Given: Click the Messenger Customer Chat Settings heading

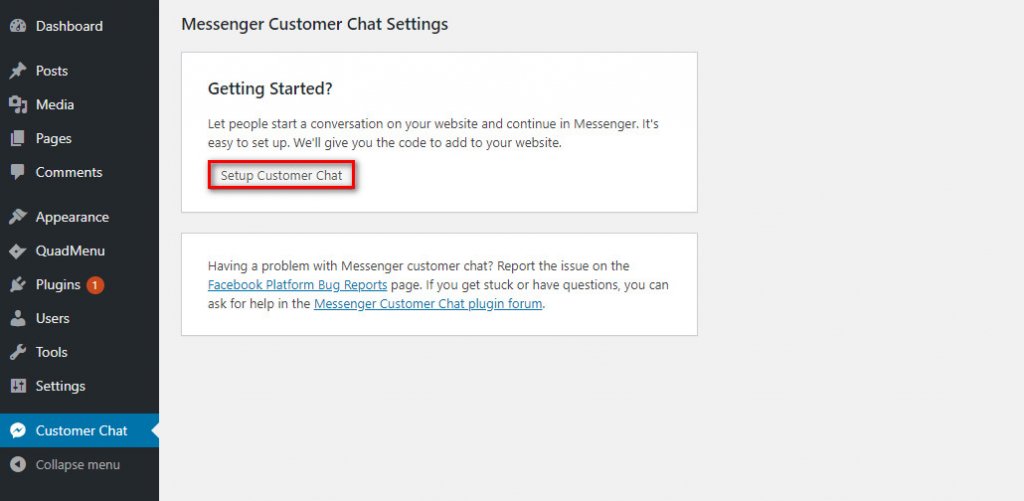Looking at the screenshot, I should tap(315, 24).
